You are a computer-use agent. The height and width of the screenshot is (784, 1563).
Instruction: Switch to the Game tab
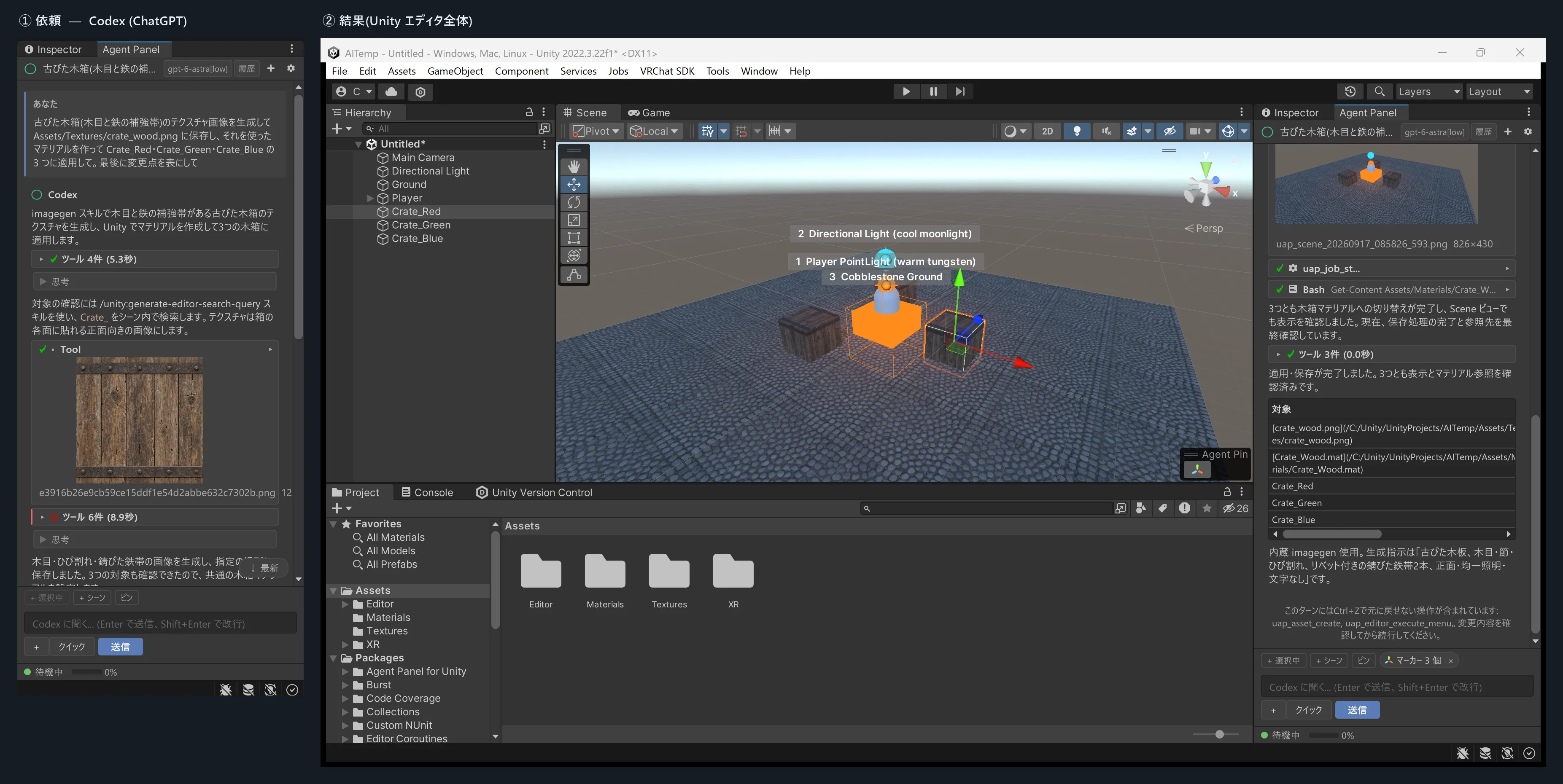coord(649,113)
